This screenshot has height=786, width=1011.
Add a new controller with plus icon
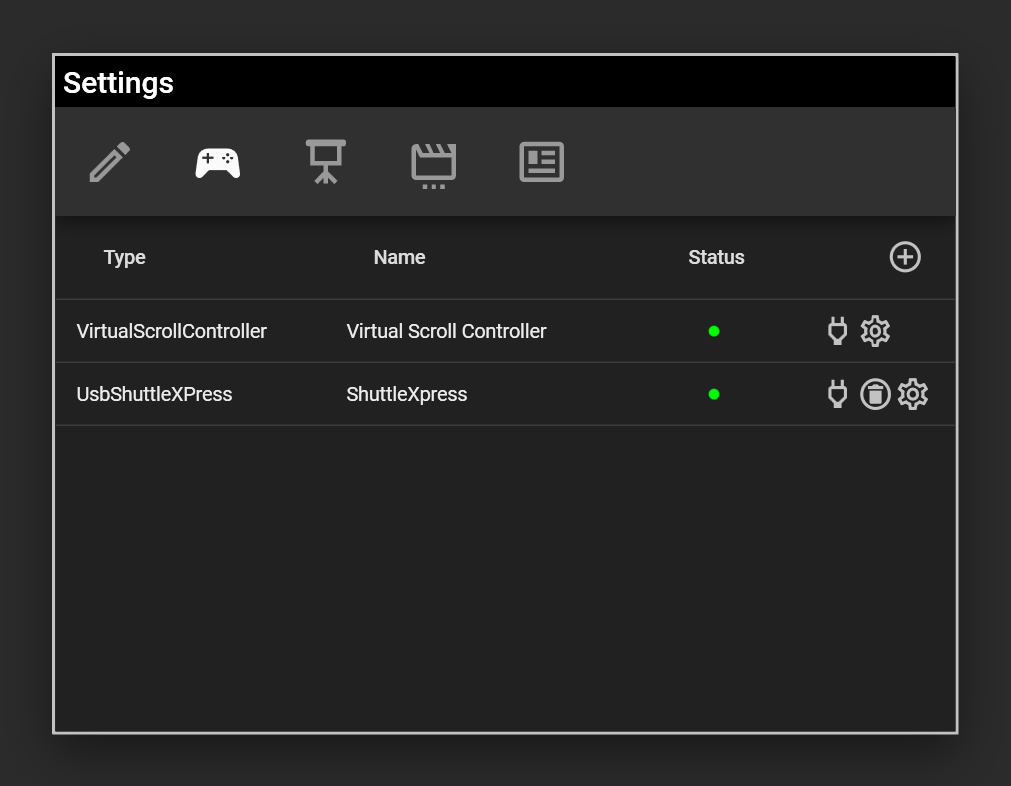[905, 257]
